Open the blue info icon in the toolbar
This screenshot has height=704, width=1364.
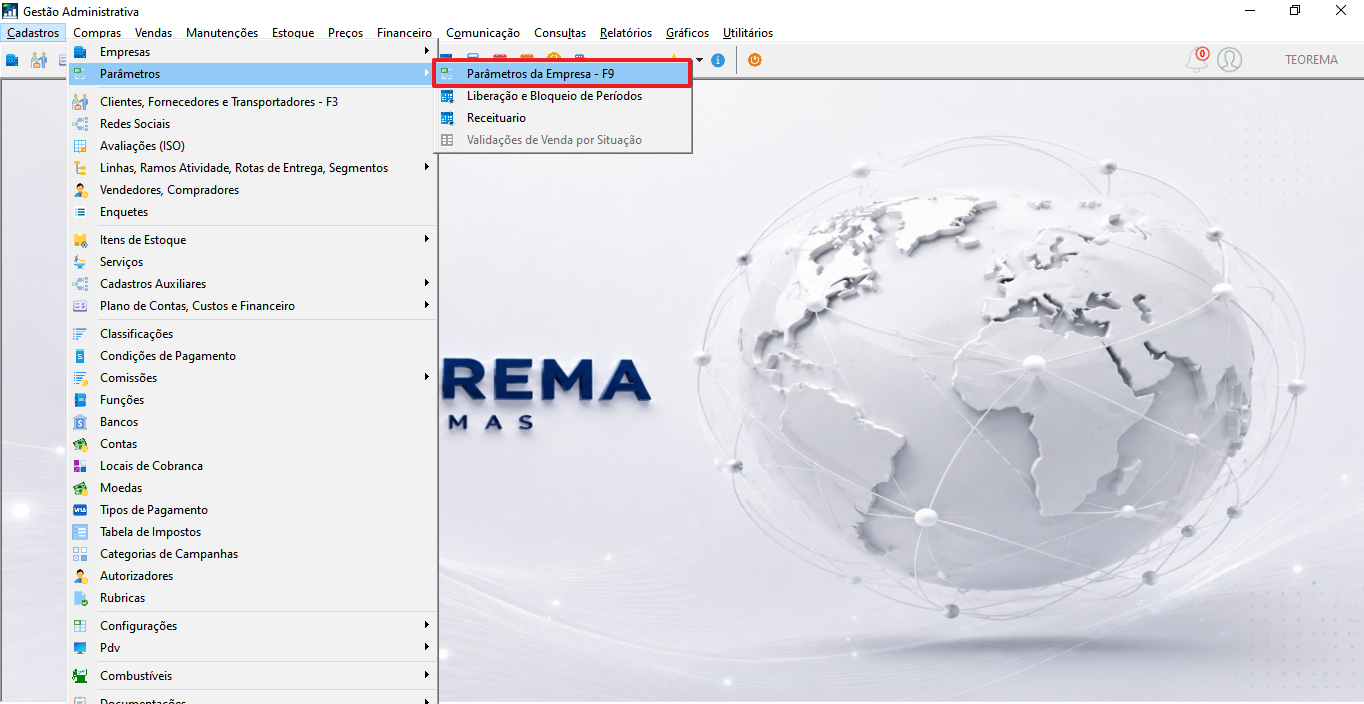718,60
